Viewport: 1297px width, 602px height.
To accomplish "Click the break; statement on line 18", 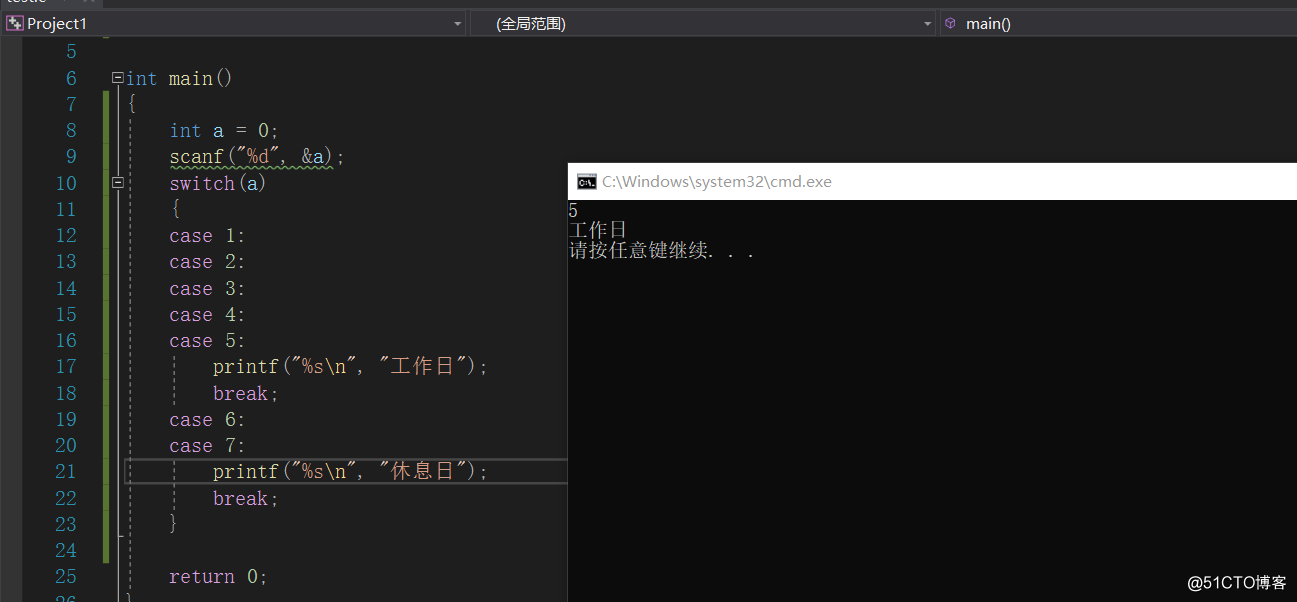I will coord(246,393).
